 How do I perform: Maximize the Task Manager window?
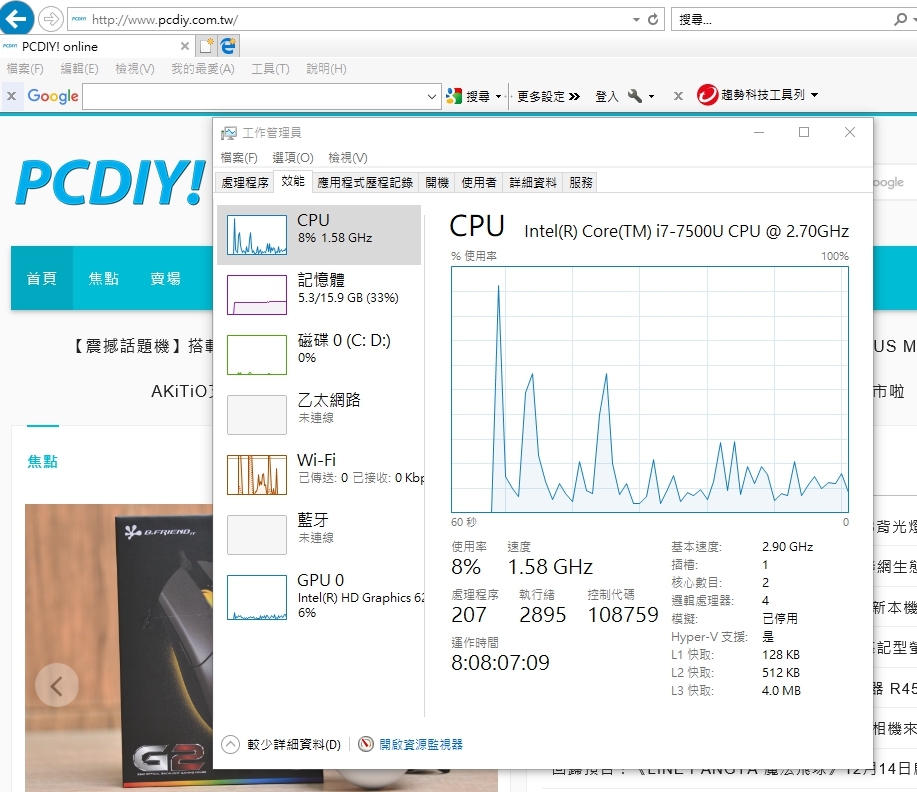point(804,132)
